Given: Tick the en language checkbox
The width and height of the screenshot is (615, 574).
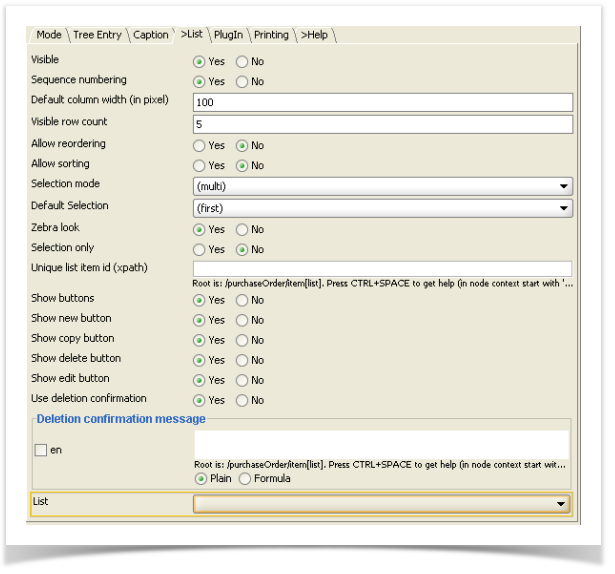Looking at the screenshot, I should pyautogui.click(x=41, y=451).
